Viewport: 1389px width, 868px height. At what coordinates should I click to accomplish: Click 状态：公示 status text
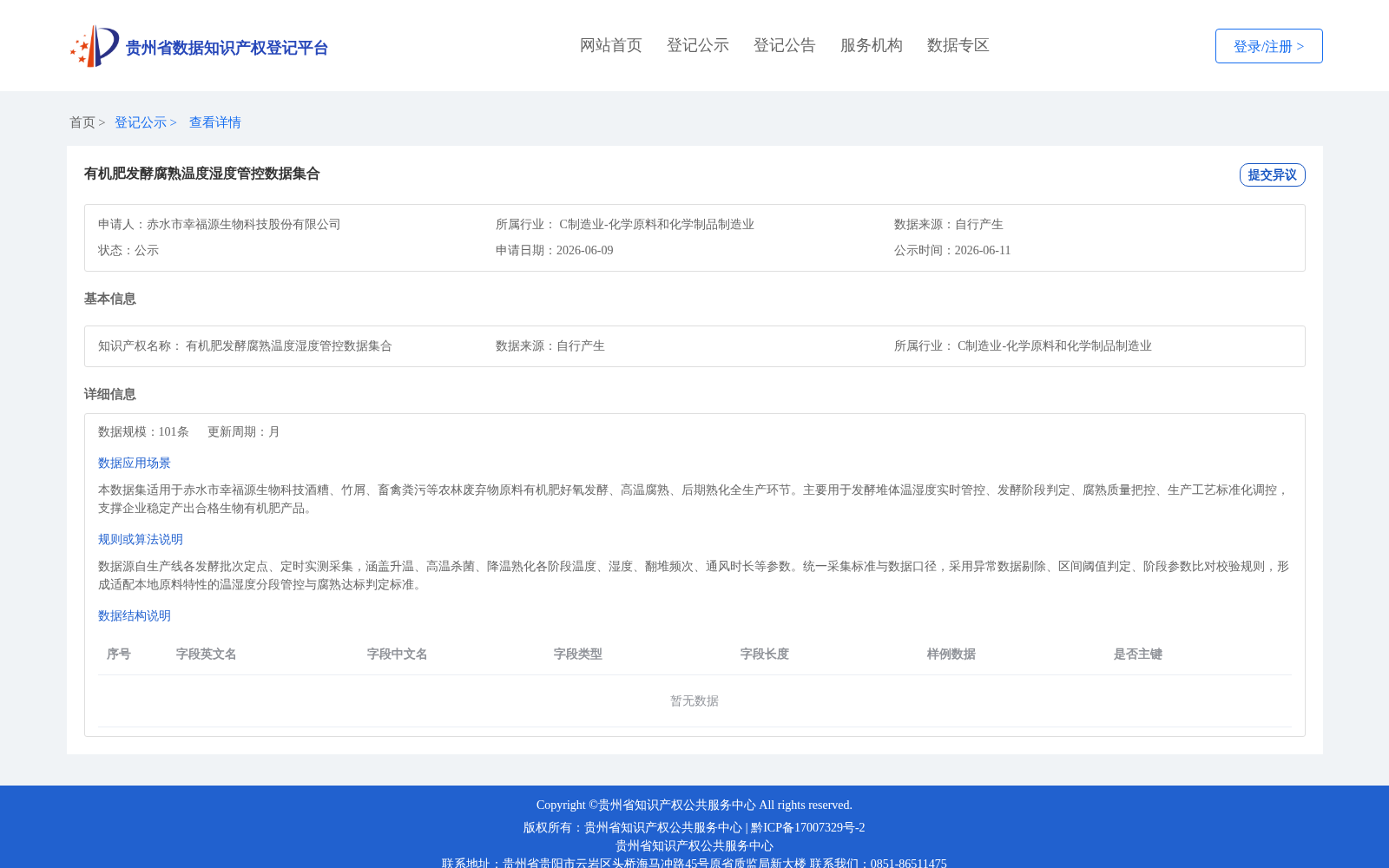tap(128, 250)
